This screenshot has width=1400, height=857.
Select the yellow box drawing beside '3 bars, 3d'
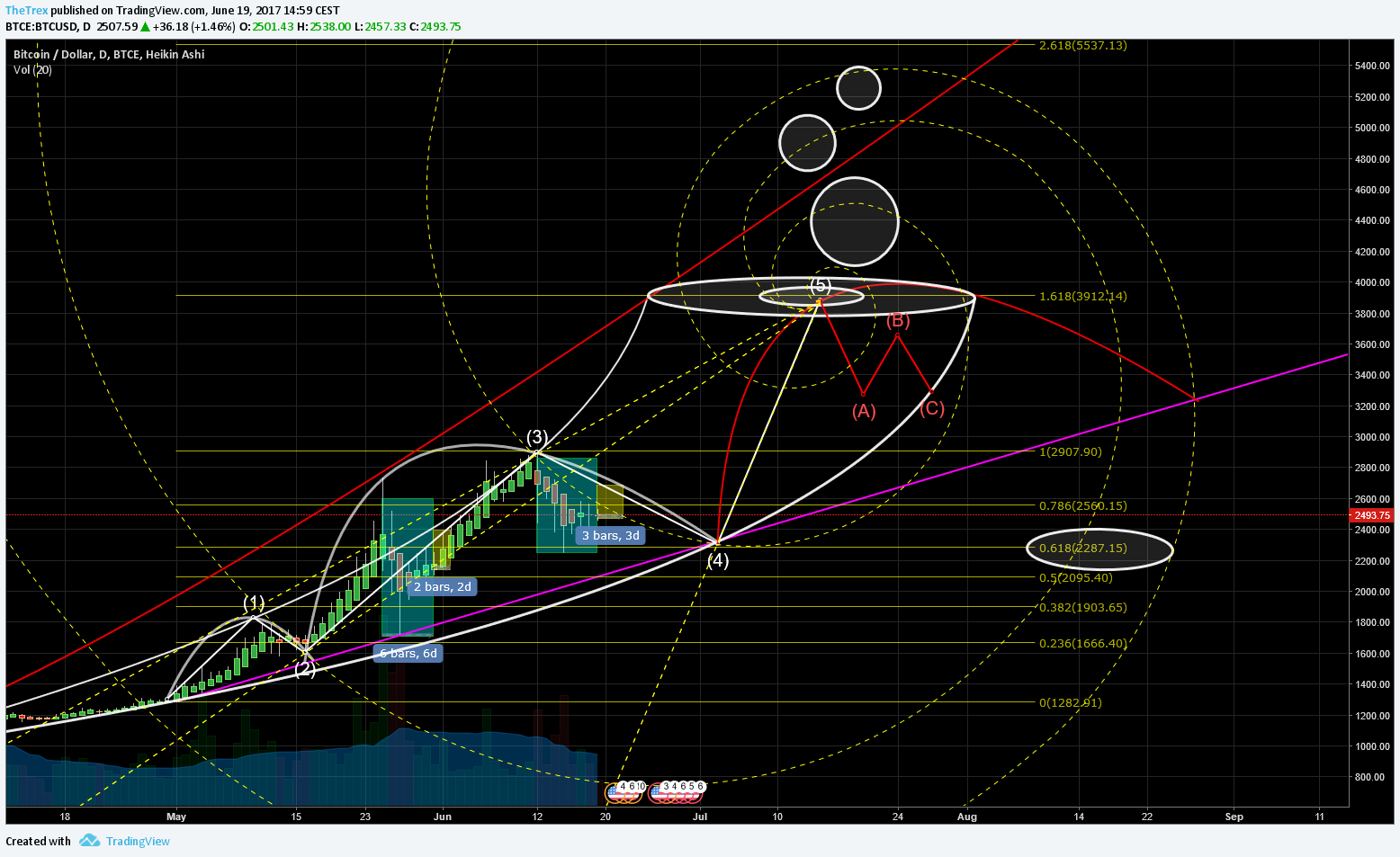(x=610, y=502)
